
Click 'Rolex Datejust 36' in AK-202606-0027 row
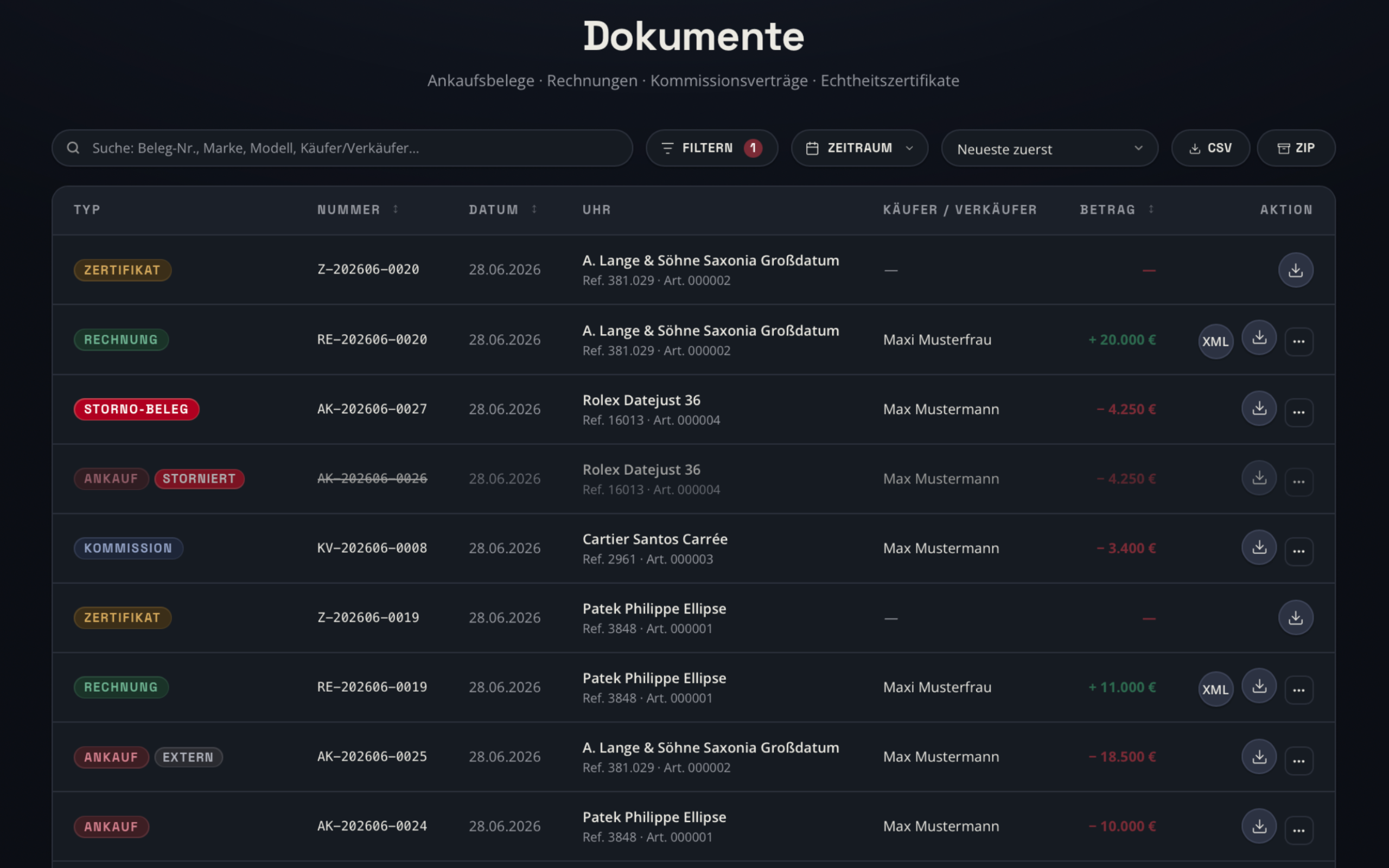coord(641,400)
